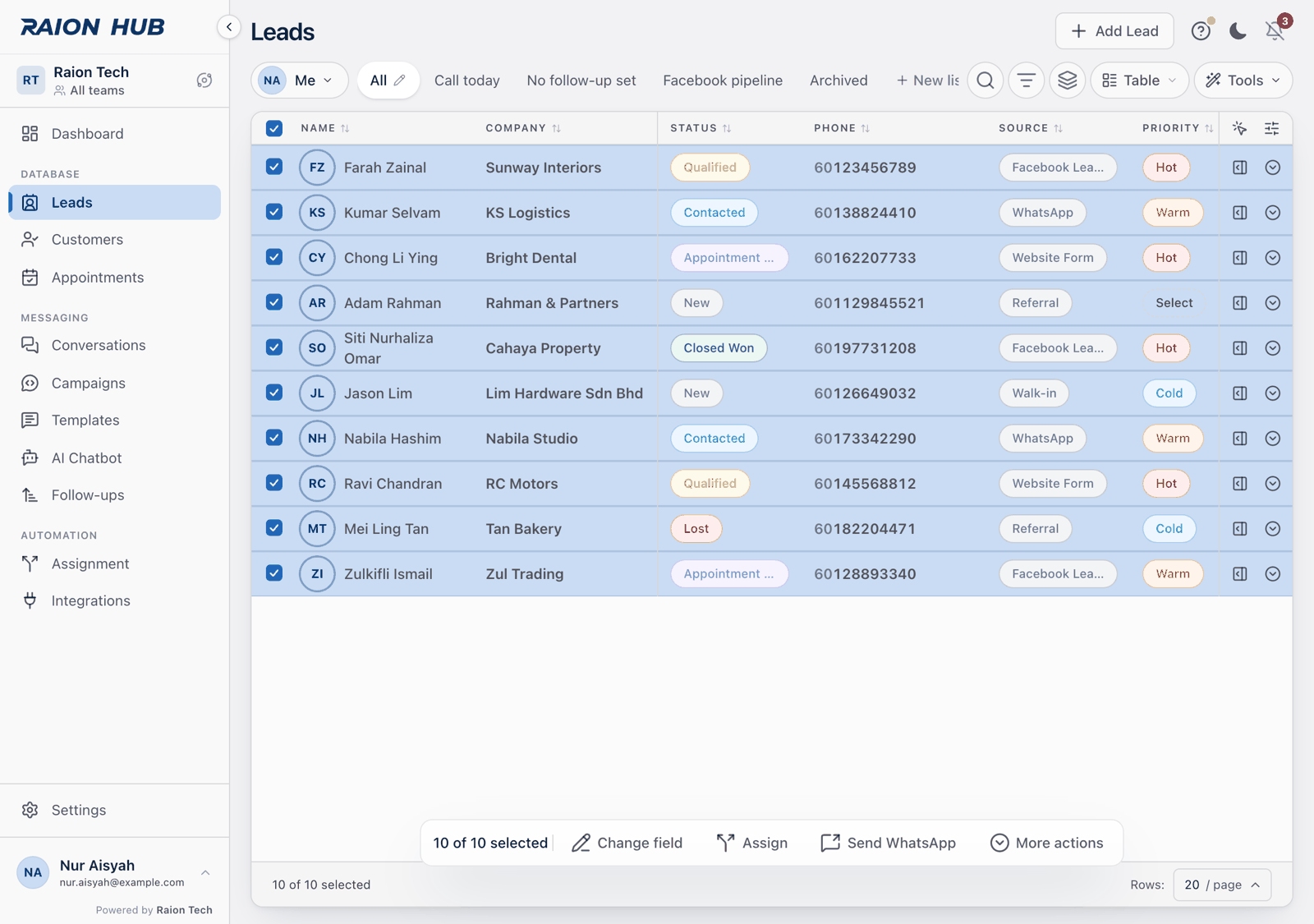Open the filter icon next to search
1314x924 pixels.
[1027, 80]
